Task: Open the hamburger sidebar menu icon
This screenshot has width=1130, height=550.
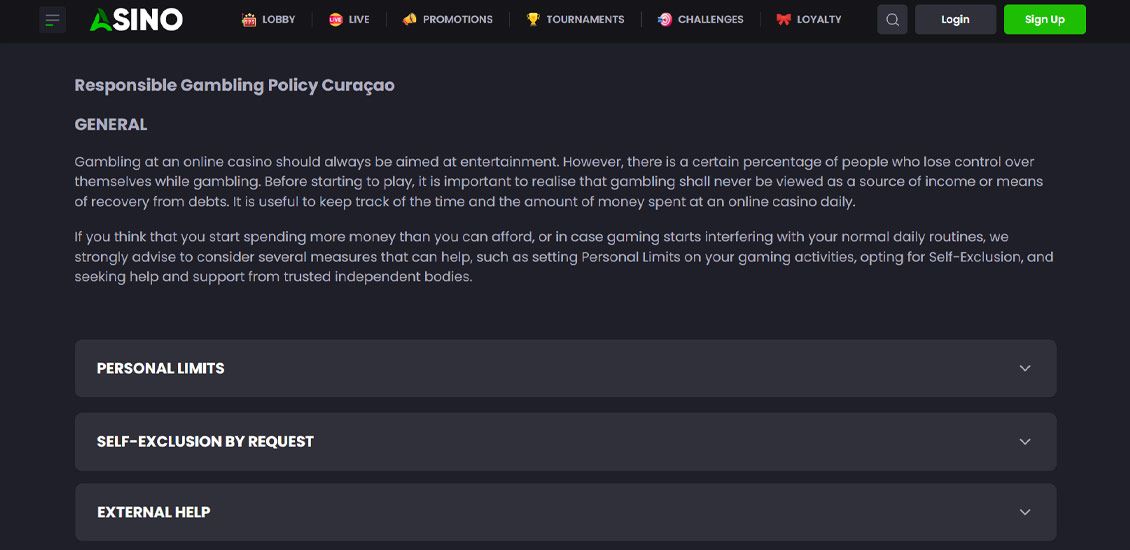Action: point(53,19)
